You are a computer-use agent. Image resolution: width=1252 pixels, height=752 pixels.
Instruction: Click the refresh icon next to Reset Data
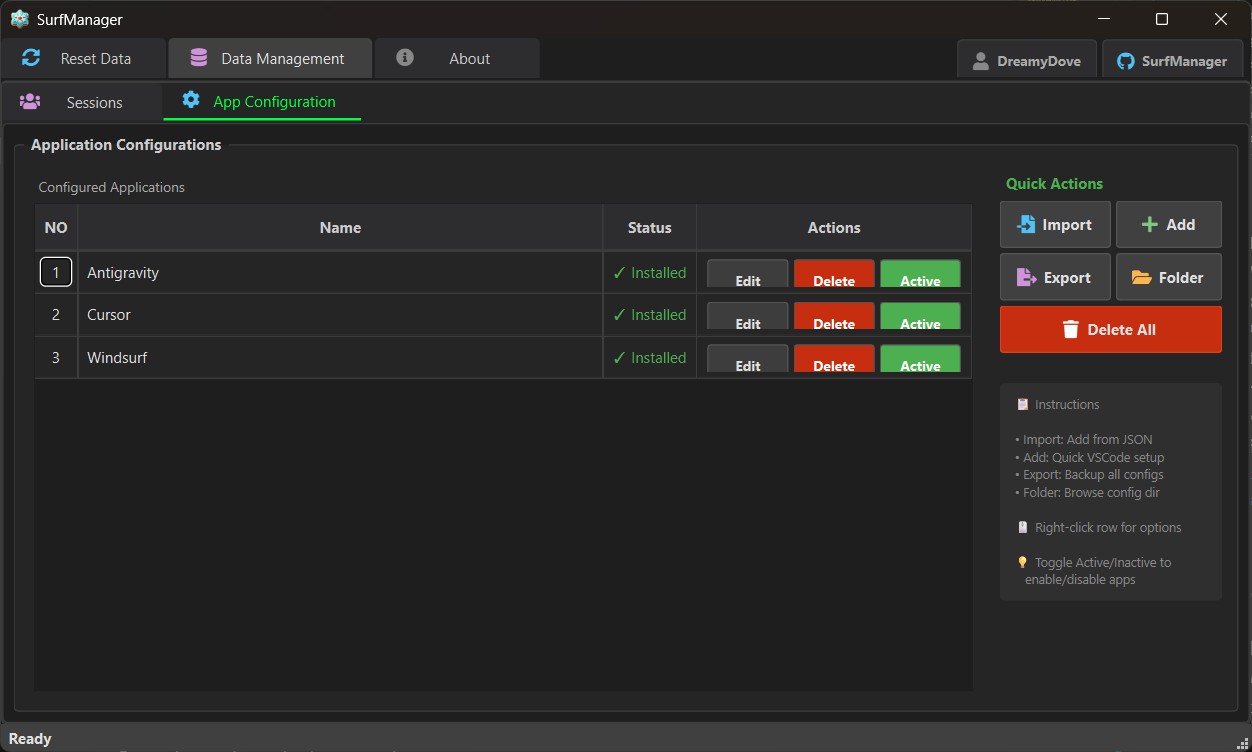pos(31,58)
